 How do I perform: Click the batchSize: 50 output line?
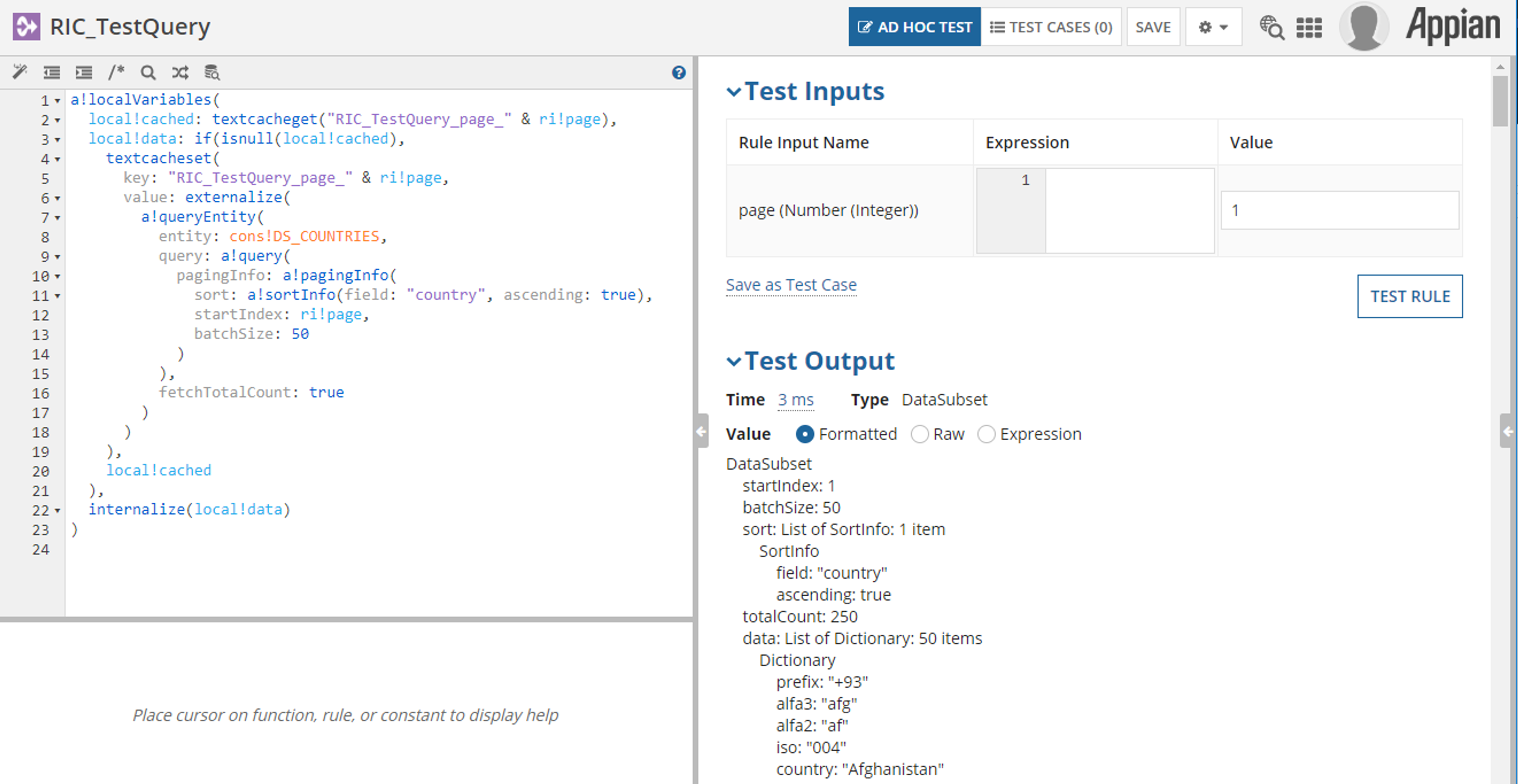click(x=791, y=508)
